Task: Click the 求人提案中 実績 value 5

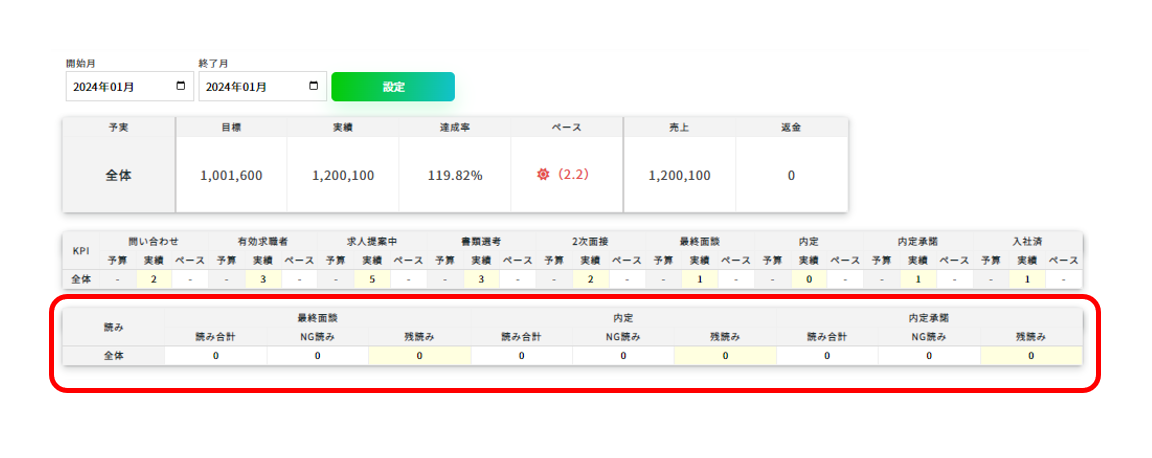Action: click(x=372, y=279)
